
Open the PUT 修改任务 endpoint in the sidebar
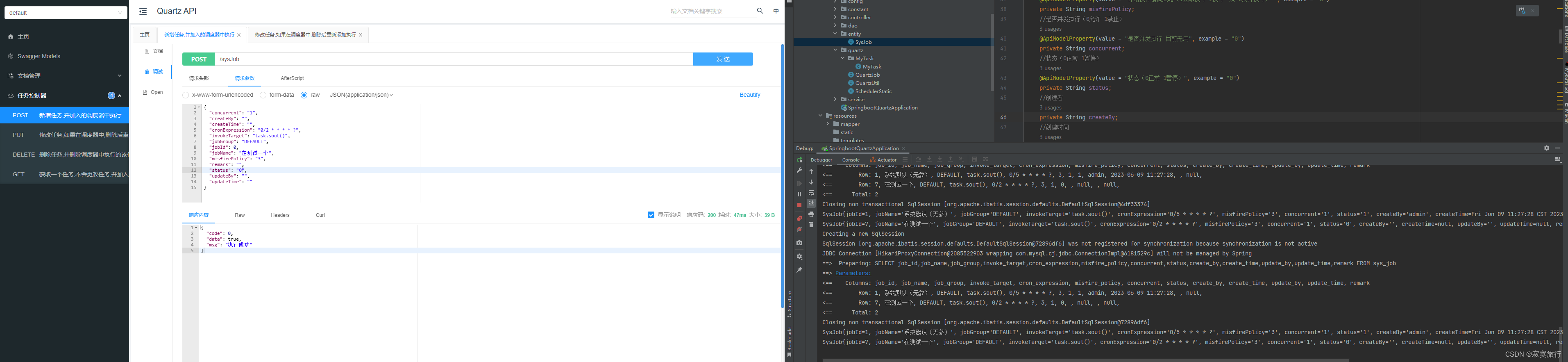[64, 135]
